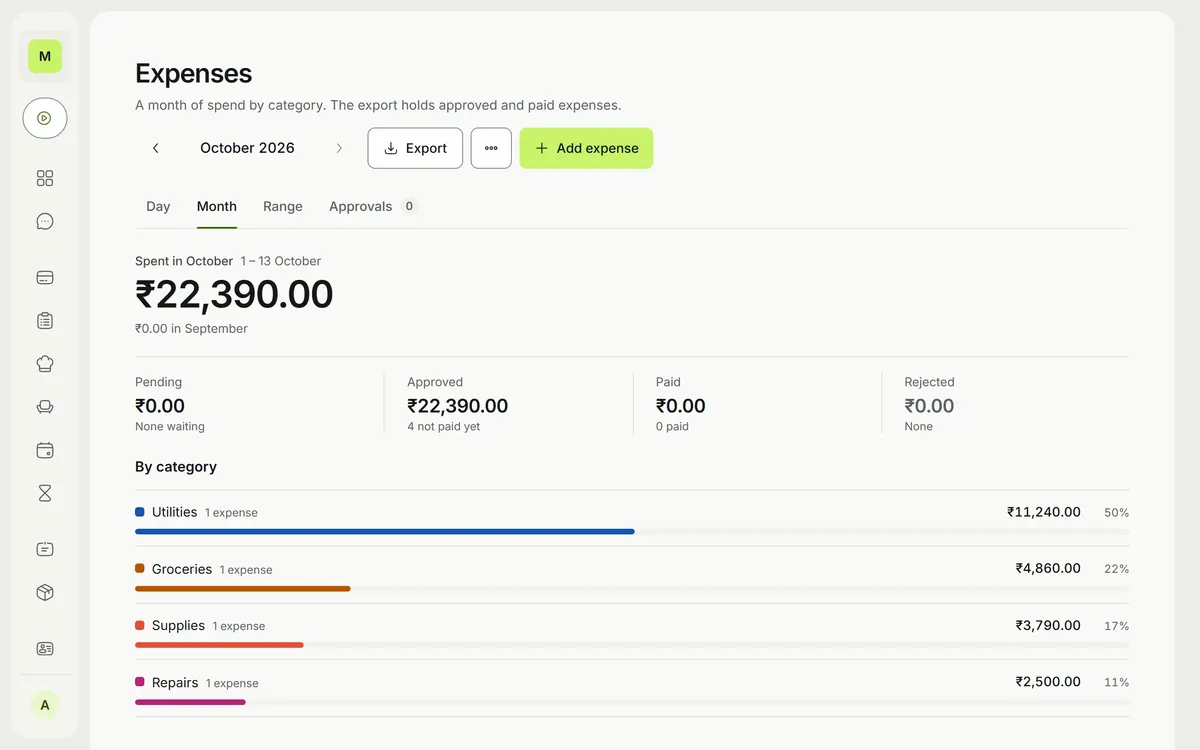Screen dimensions: 1200x750
Task: Open the M workspace avatar in sidebar
Action: click(x=45, y=57)
